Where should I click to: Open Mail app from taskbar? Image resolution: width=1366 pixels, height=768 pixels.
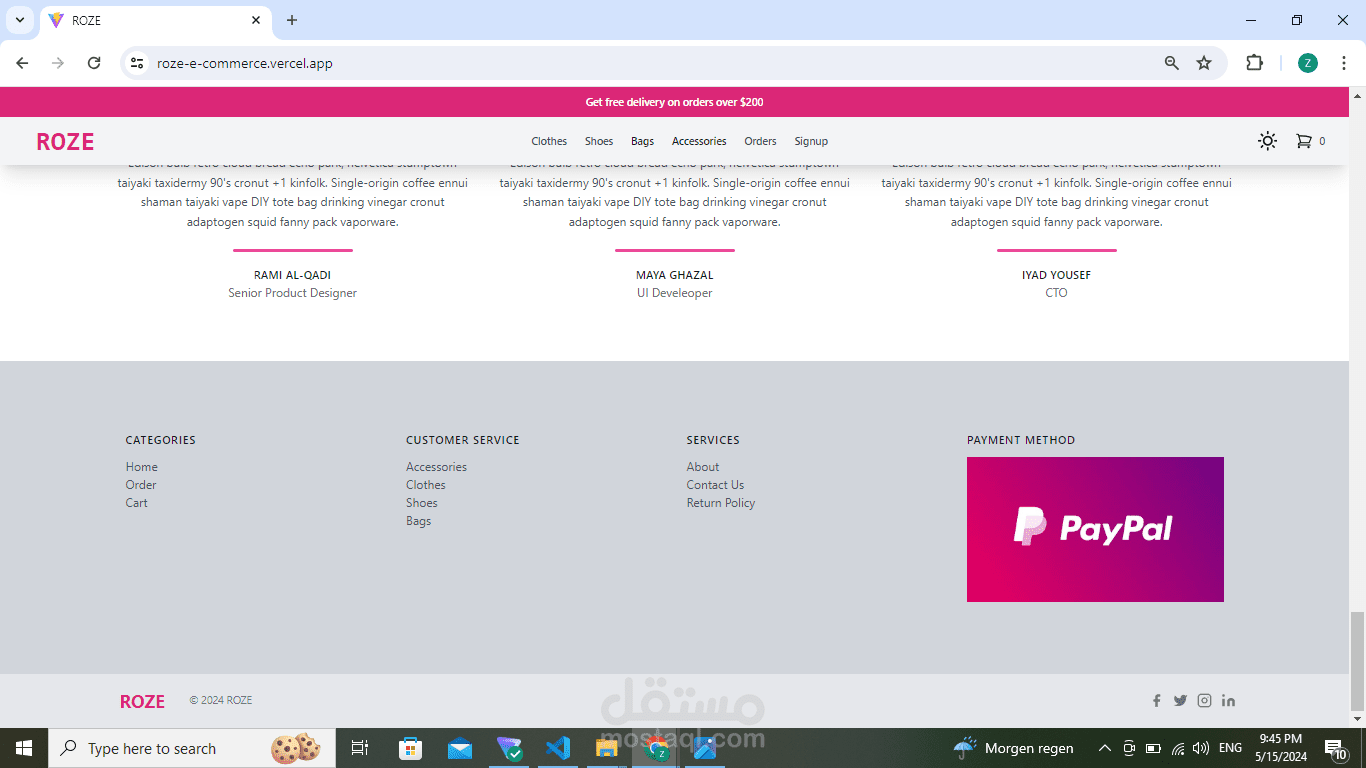[x=460, y=748]
